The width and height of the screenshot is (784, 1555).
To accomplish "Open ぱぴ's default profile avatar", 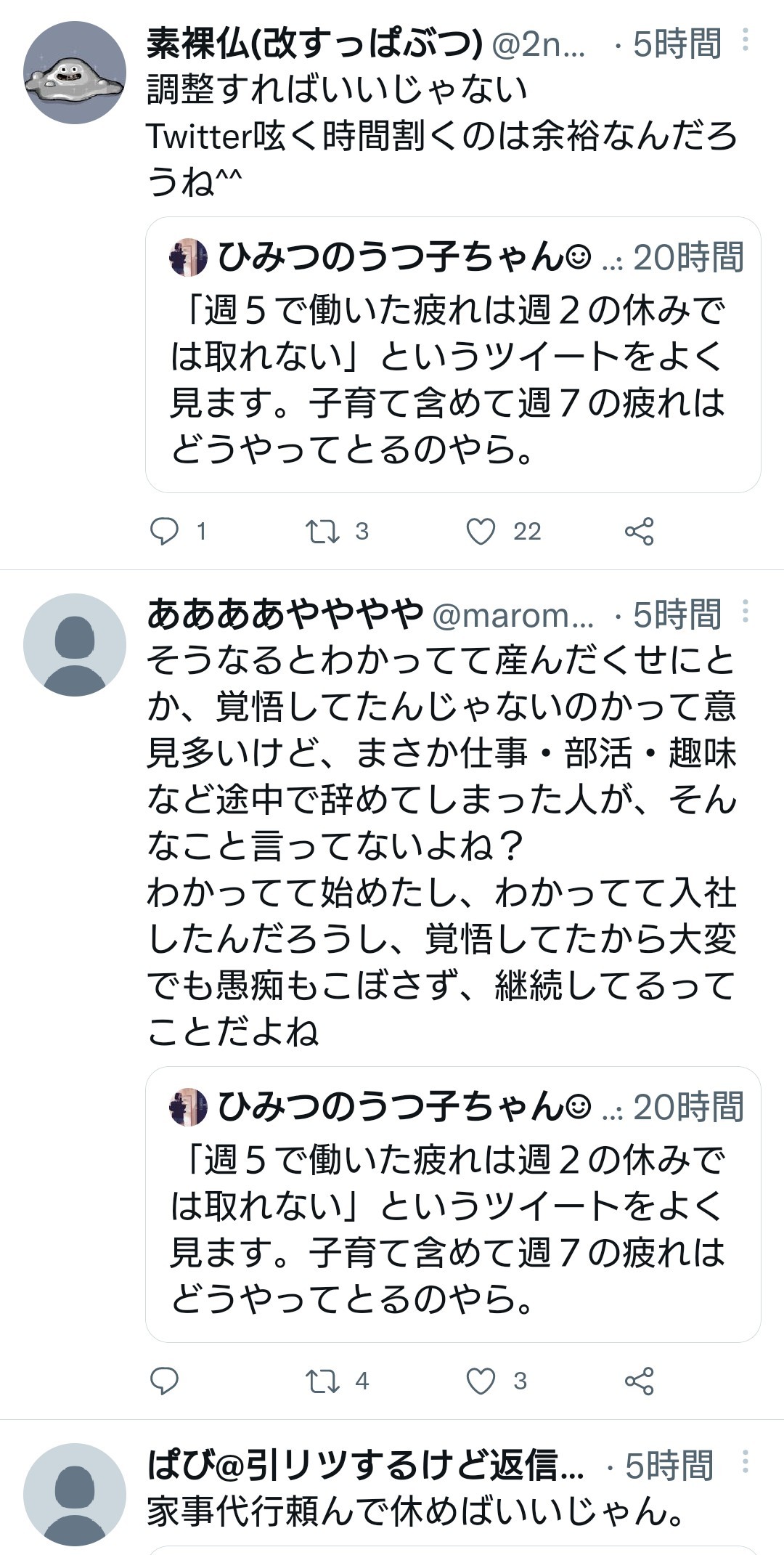I will tap(75, 1495).
